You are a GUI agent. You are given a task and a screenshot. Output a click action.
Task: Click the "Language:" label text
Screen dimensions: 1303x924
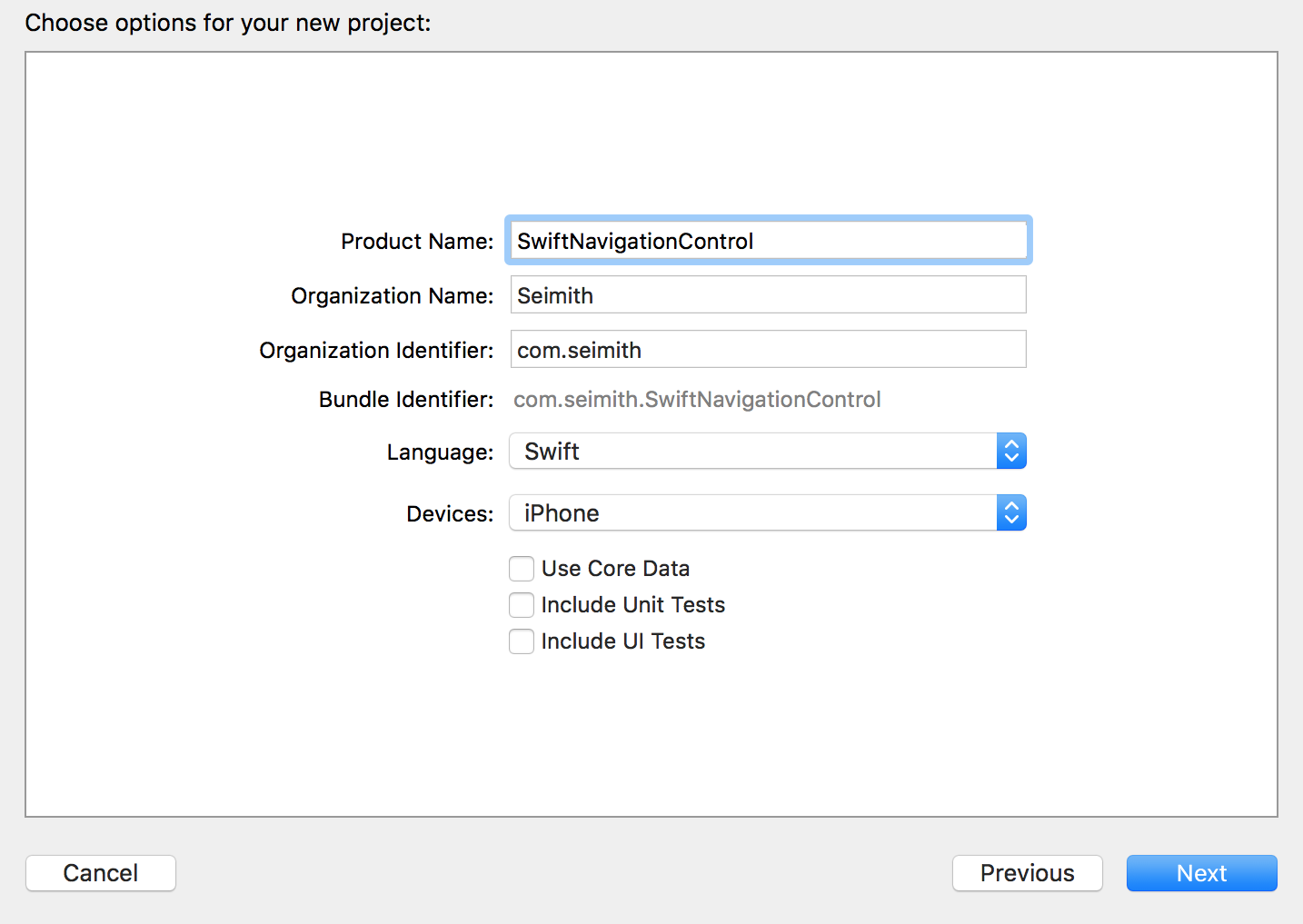[440, 452]
